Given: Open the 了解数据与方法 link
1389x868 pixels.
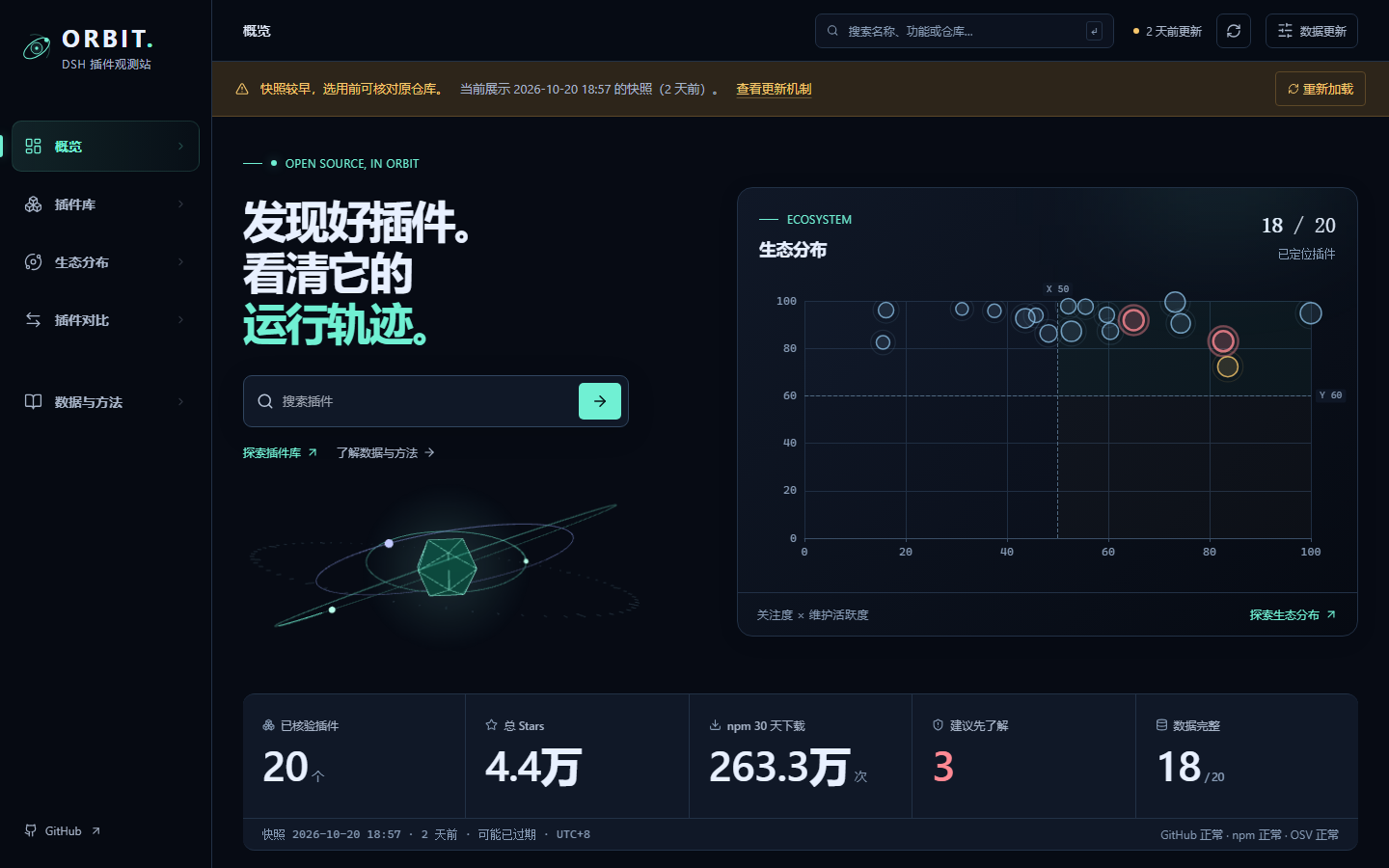Looking at the screenshot, I should [386, 452].
